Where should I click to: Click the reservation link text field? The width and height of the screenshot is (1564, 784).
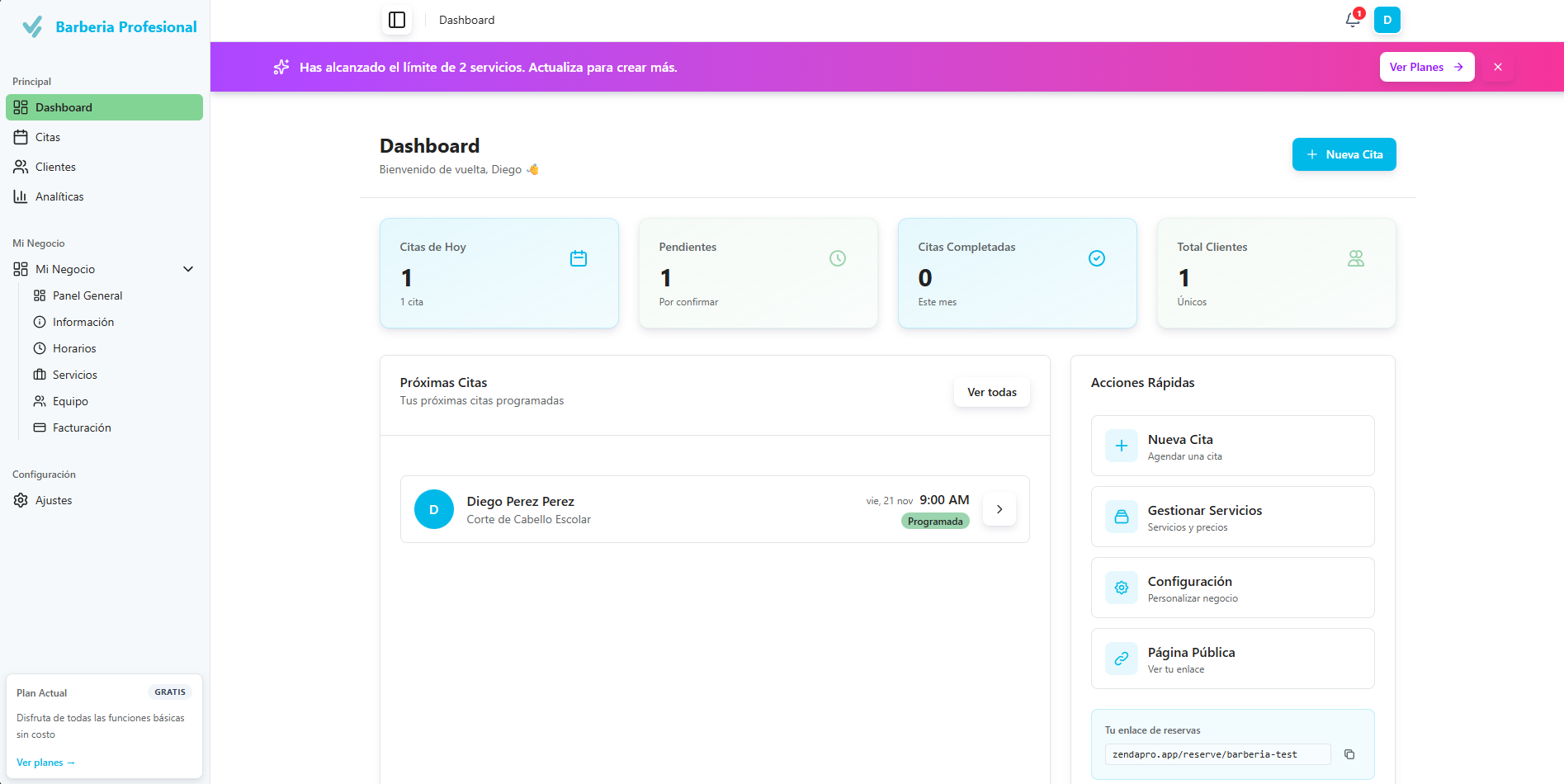1217,754
